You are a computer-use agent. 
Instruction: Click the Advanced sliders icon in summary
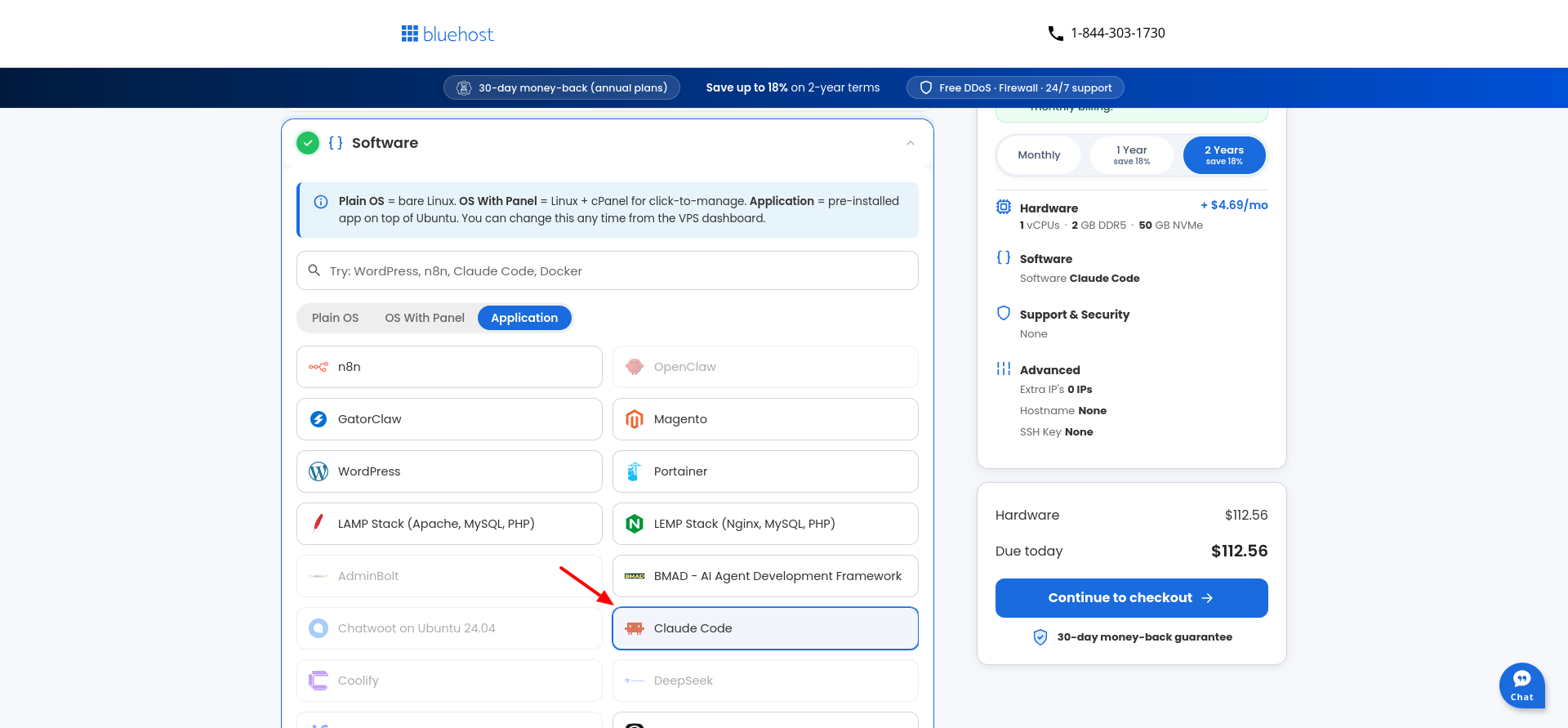click(x=1004, y=368)
